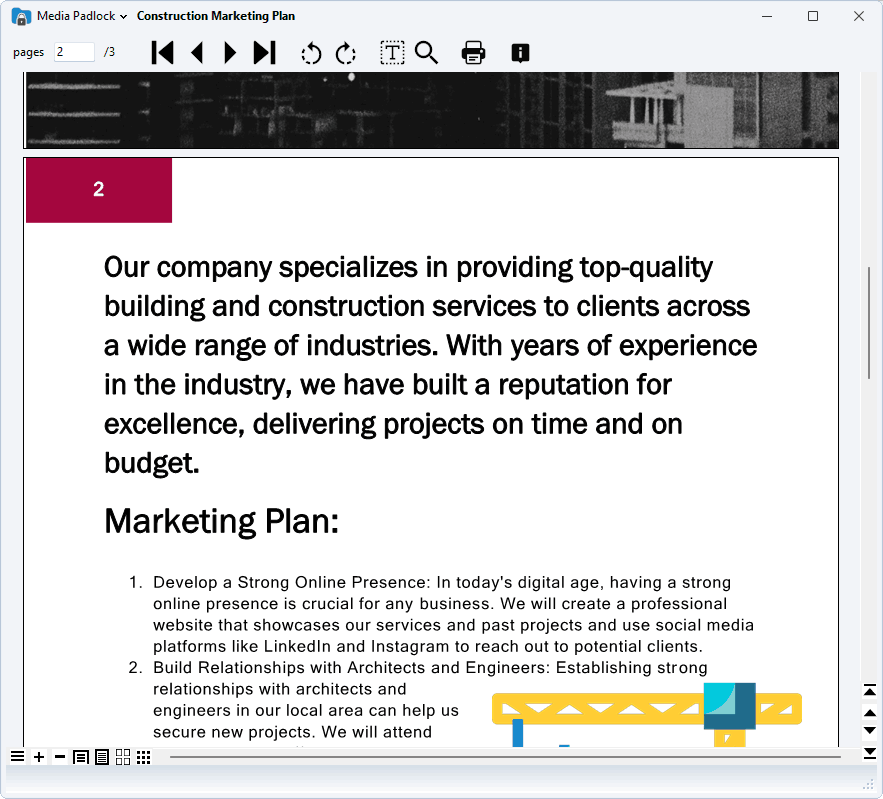The width and height of the screenshot is (883, 799).
Task: Go to the previous page
Action: tap(197, 53)
